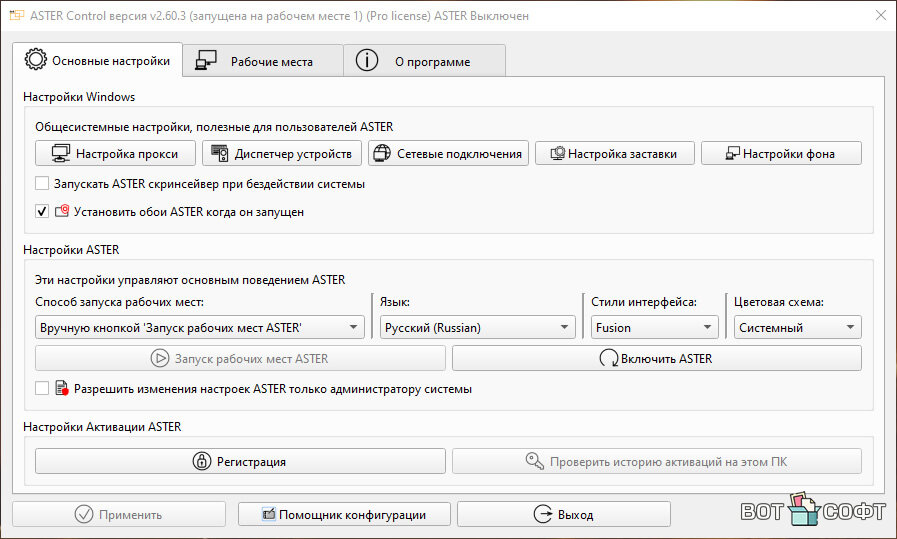Expand the Стили интерфейса Fusion dropdown

point(653,327)
